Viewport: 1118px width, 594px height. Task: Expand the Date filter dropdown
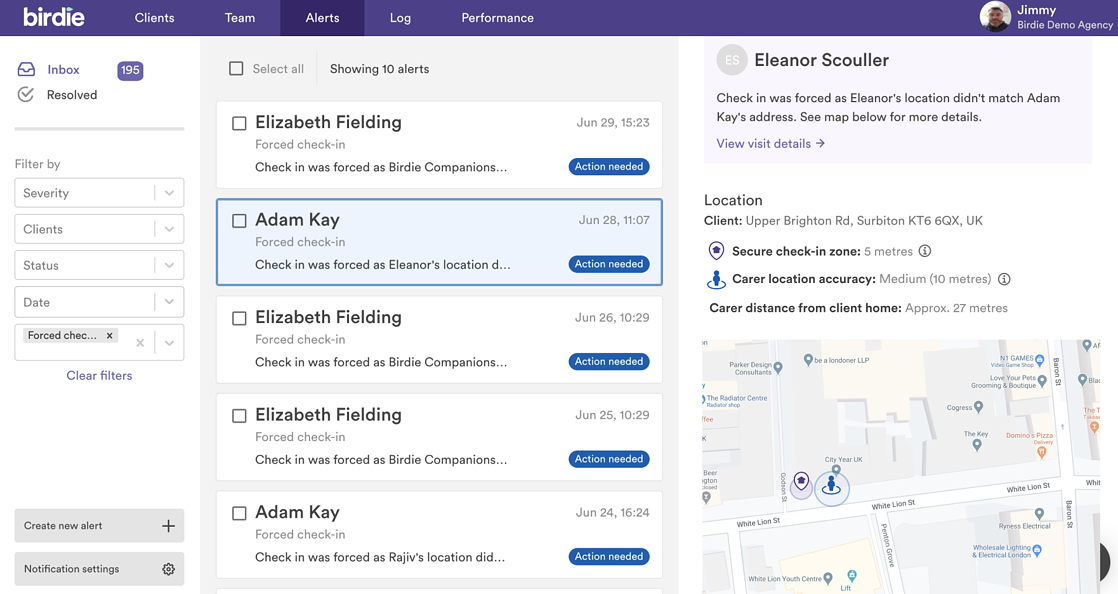169,302
